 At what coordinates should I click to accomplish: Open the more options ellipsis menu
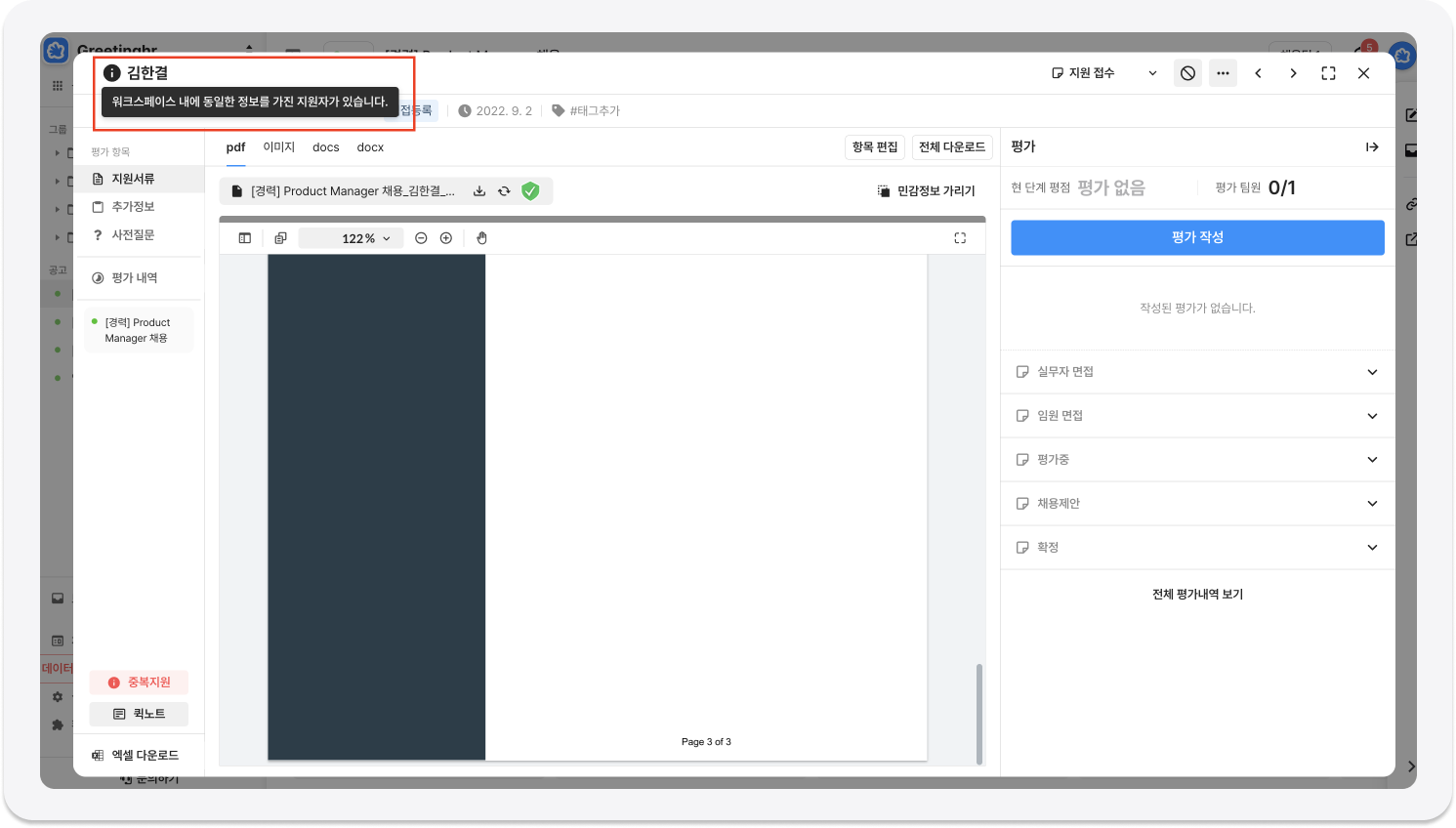(x=1223, y=73)
